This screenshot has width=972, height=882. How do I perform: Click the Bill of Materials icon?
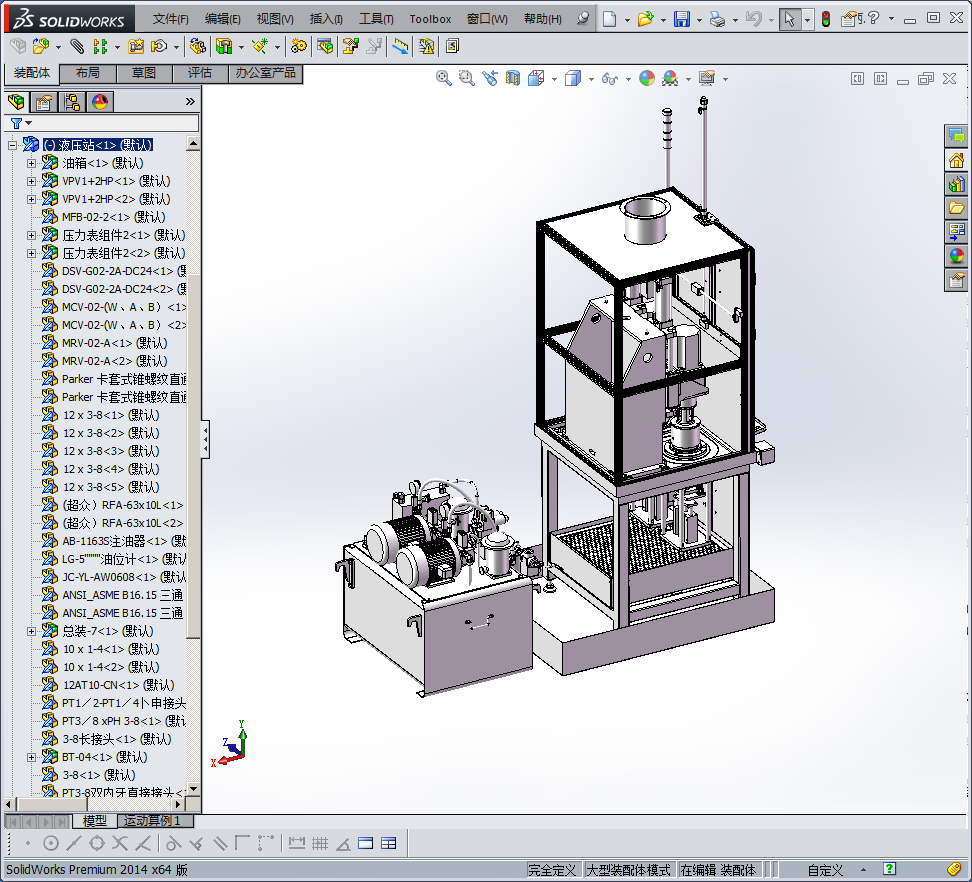(325, 46)
